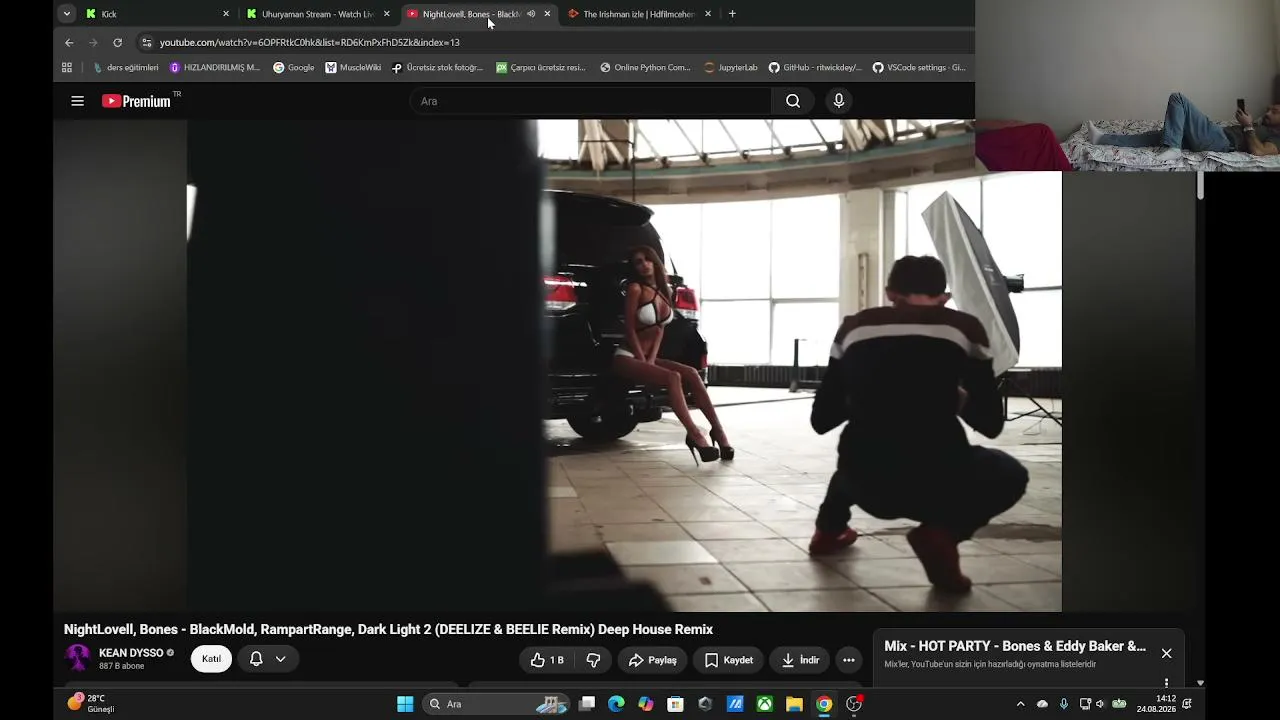Screen dimensions: 1280x720
Task: Open the tab search dropdown arrow
Action: (66, 14)
